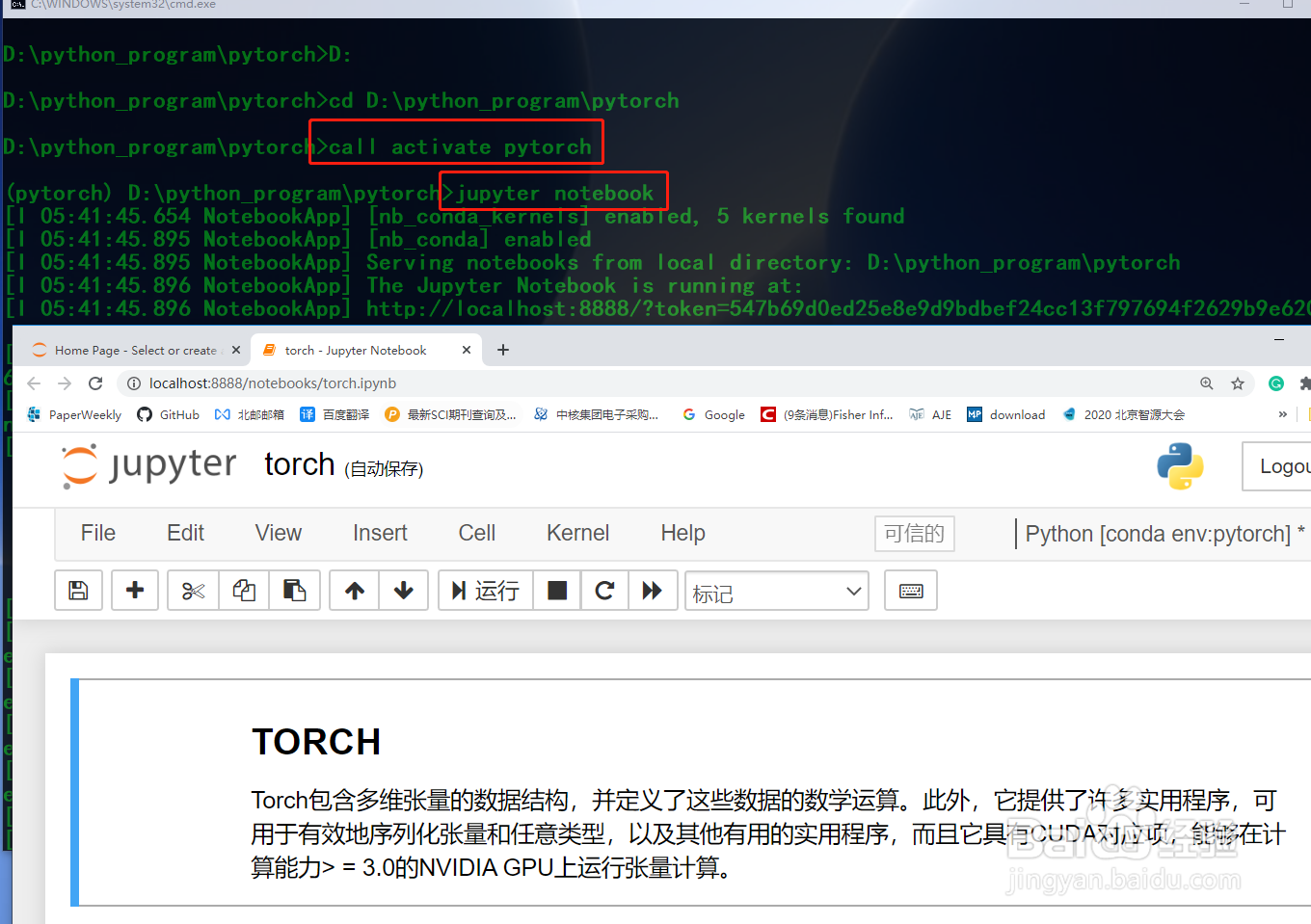1311x924 pixels.
Task: Open the Help menu in Jupyter
Action: coord(682,533)
